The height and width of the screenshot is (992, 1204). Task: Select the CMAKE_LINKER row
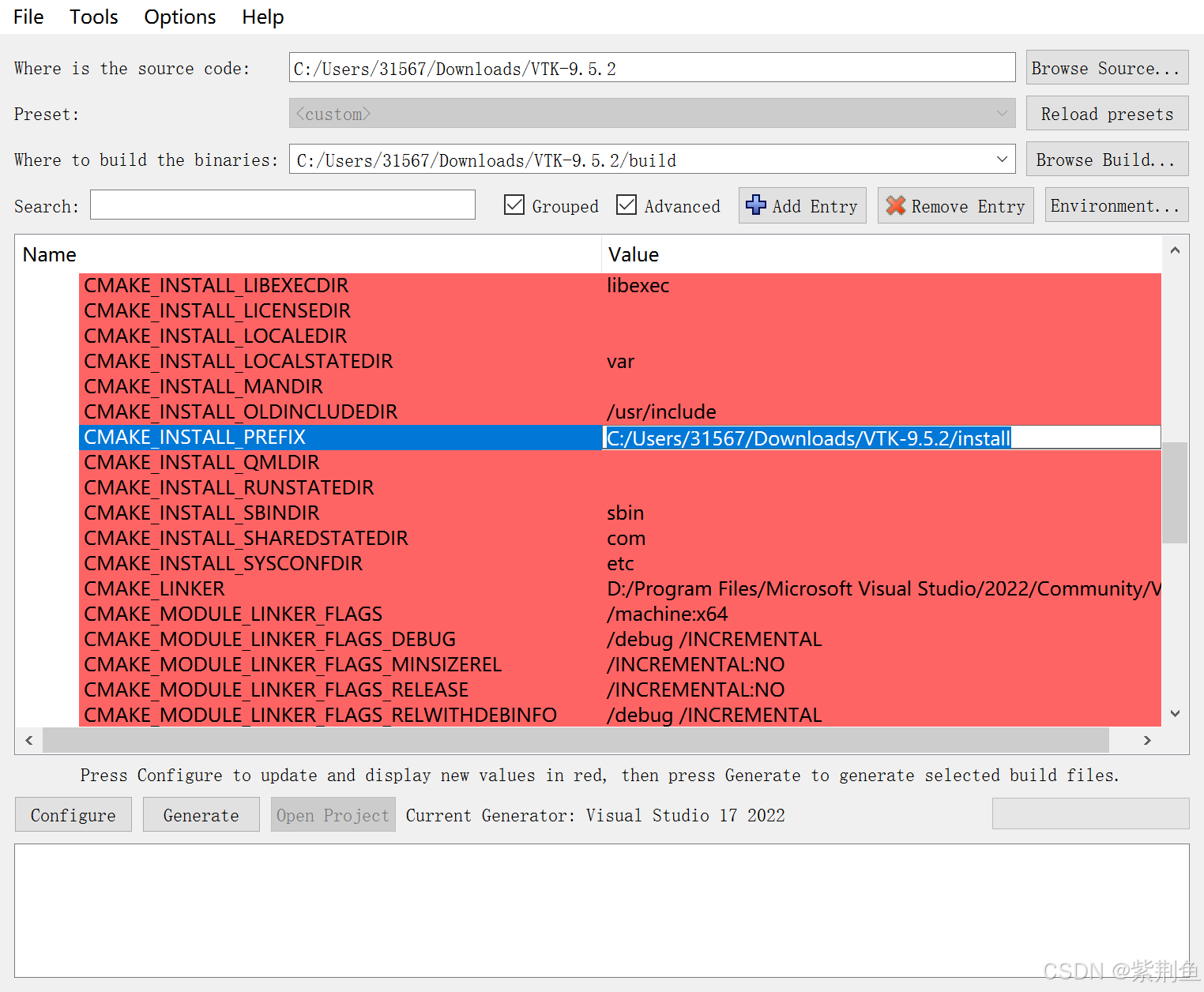click(x=620, y=588)
